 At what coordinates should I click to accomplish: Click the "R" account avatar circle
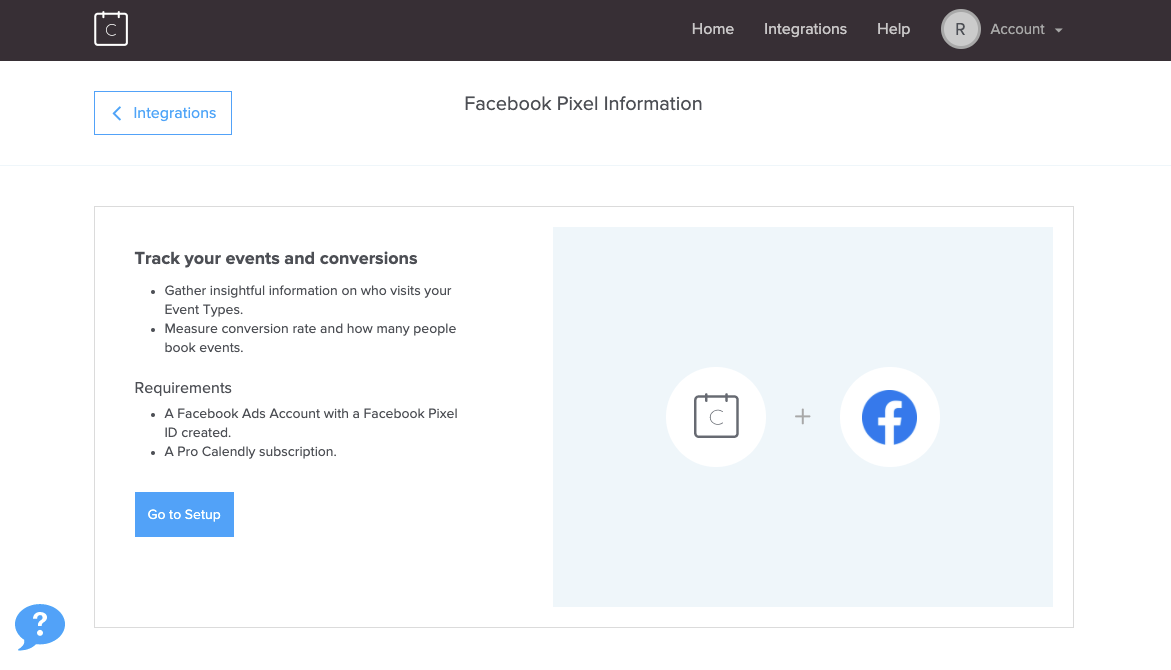(960, 29)
